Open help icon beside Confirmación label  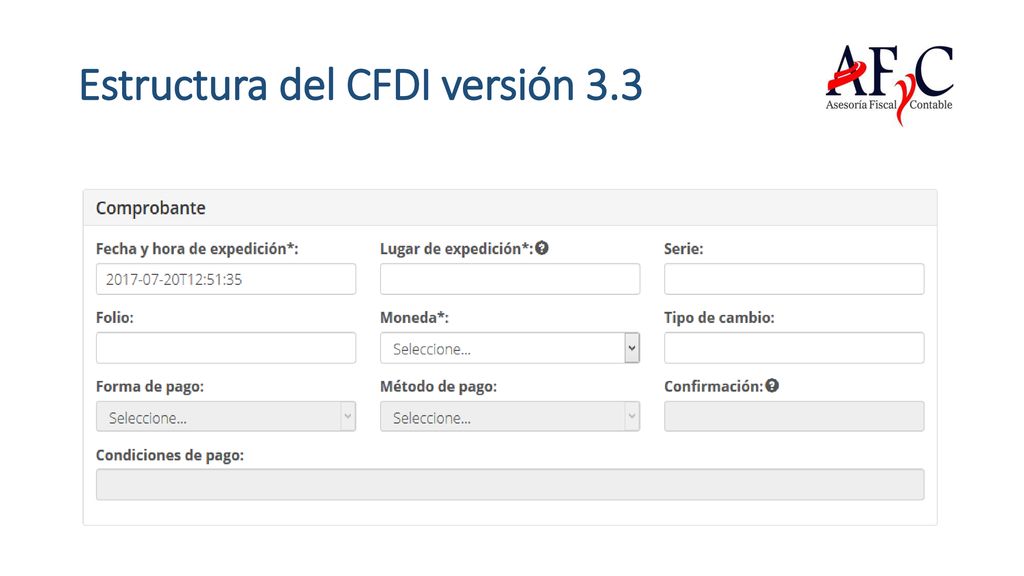(x=772, y=386)
